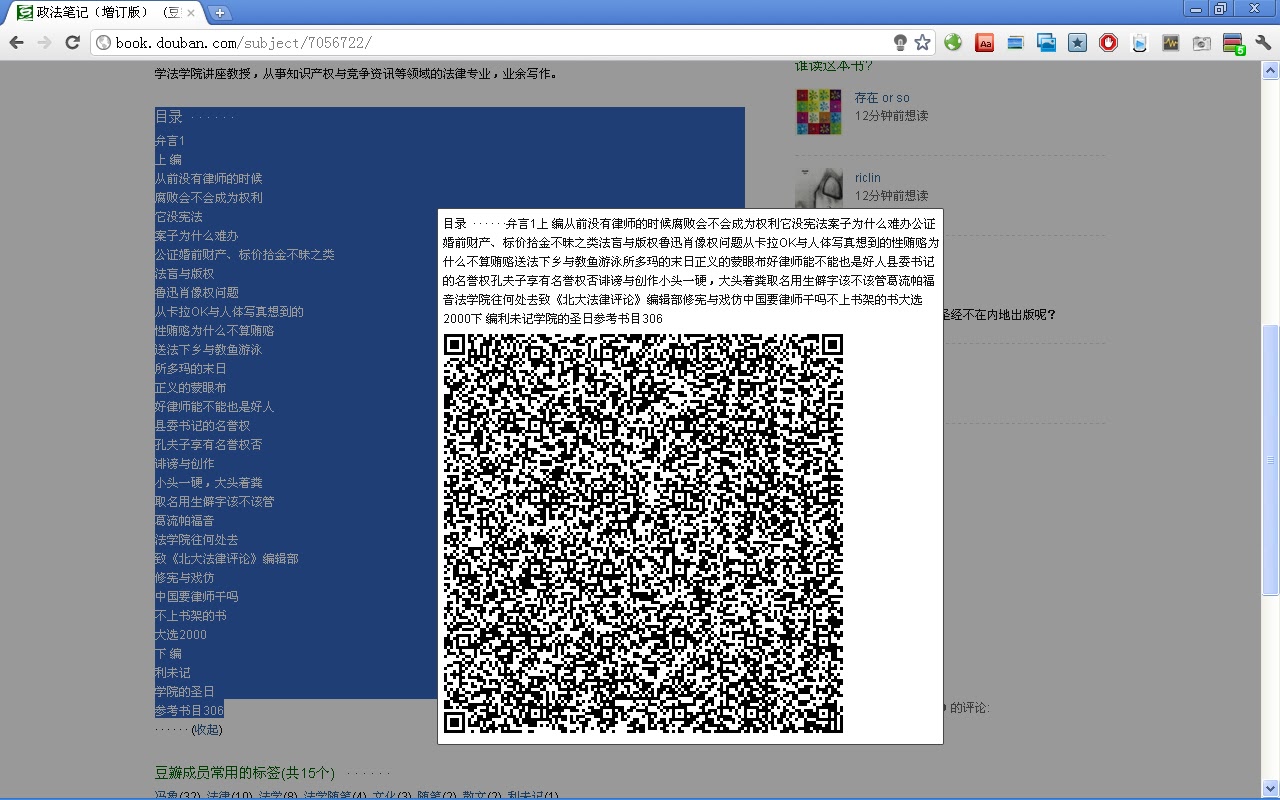Click the overlapping photos extension icon
This screenshot has width=1280, height=800.
(x=1046, y=43)
